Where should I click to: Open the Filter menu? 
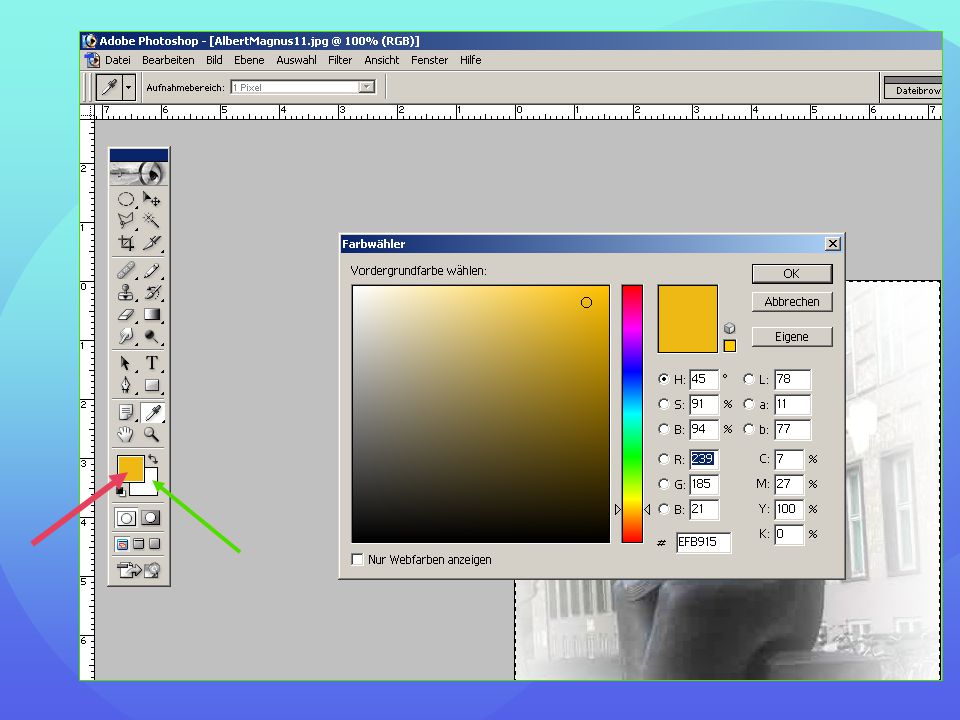pyautogui.click(x=340, y=60)
